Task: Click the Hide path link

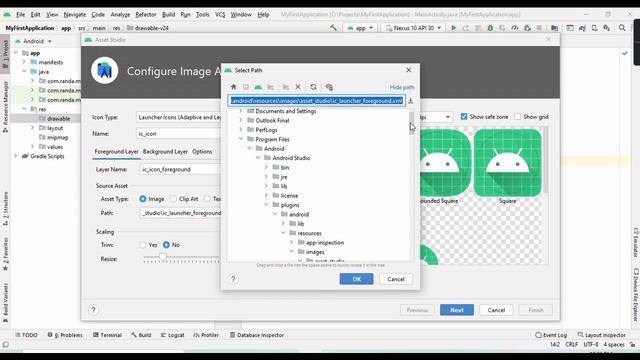Action: point(402,87)
